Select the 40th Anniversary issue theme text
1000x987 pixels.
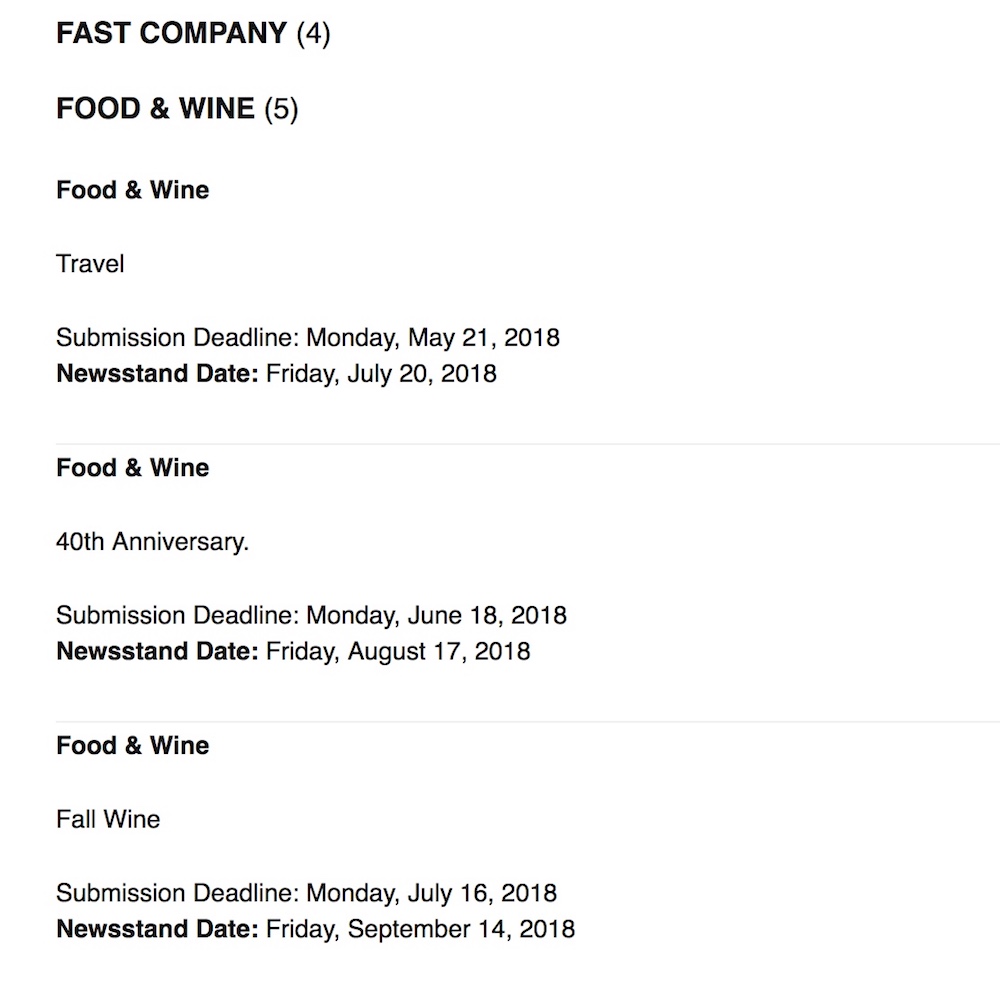[x=152, y=542]
